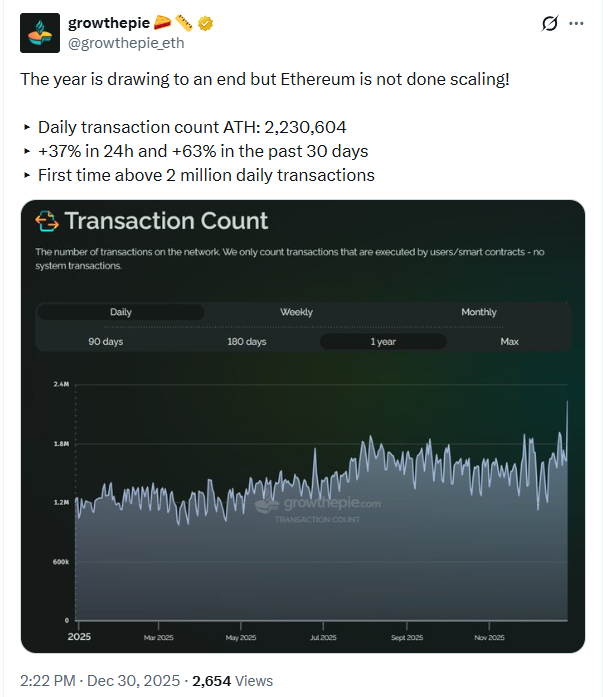Click the 2,654 Views count
This screenshot has width=603, height=697.
pyautogui.click(x=232, y=681)
